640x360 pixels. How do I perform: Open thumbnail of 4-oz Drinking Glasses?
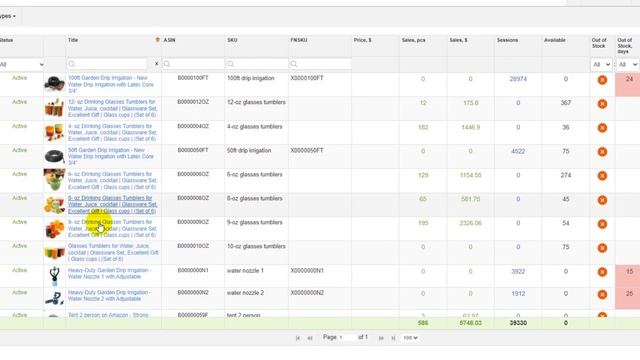pos(54,132)
